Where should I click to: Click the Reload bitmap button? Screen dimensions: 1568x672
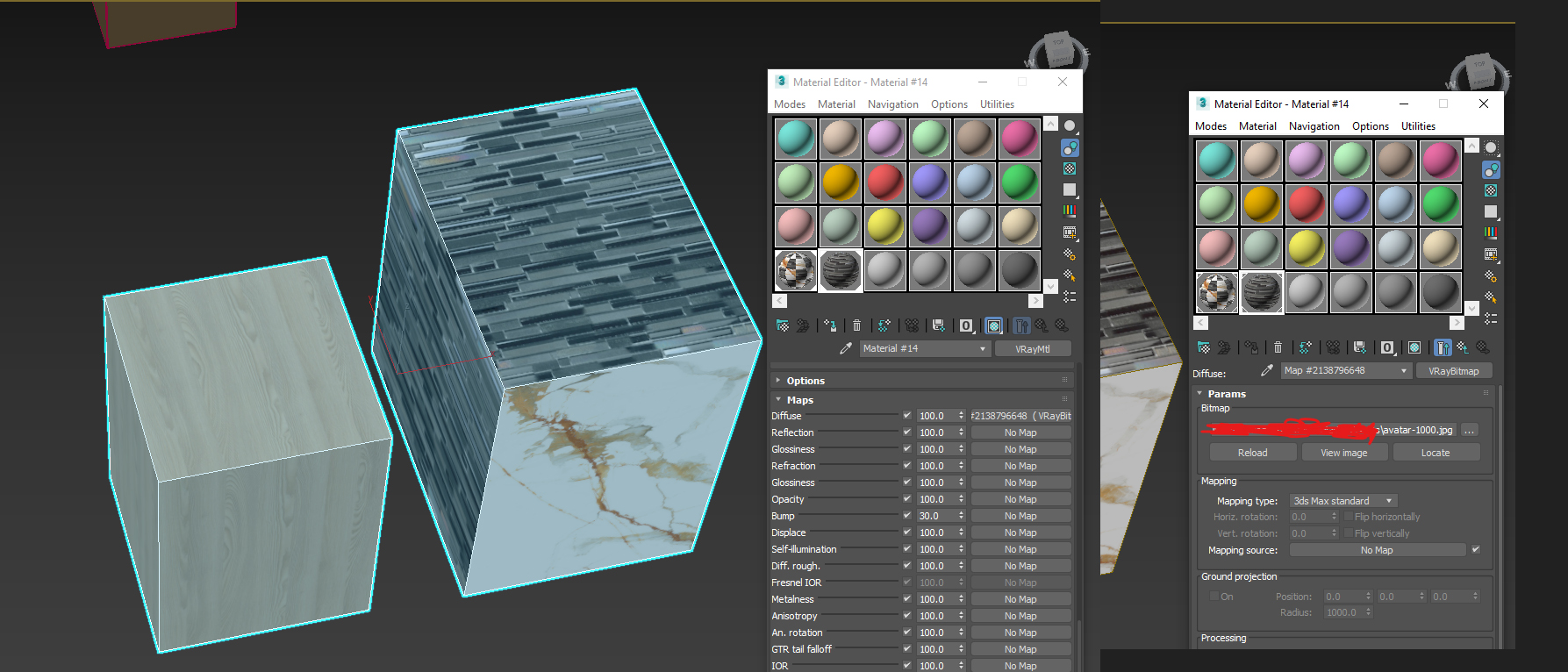tap(1252, 453)
